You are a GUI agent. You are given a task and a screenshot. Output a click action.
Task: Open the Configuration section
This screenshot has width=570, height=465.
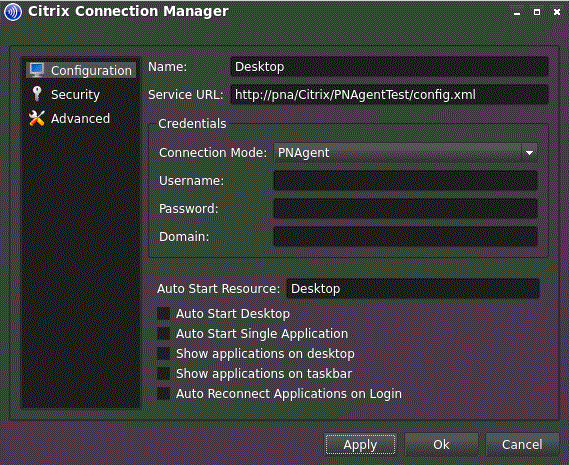81,70
